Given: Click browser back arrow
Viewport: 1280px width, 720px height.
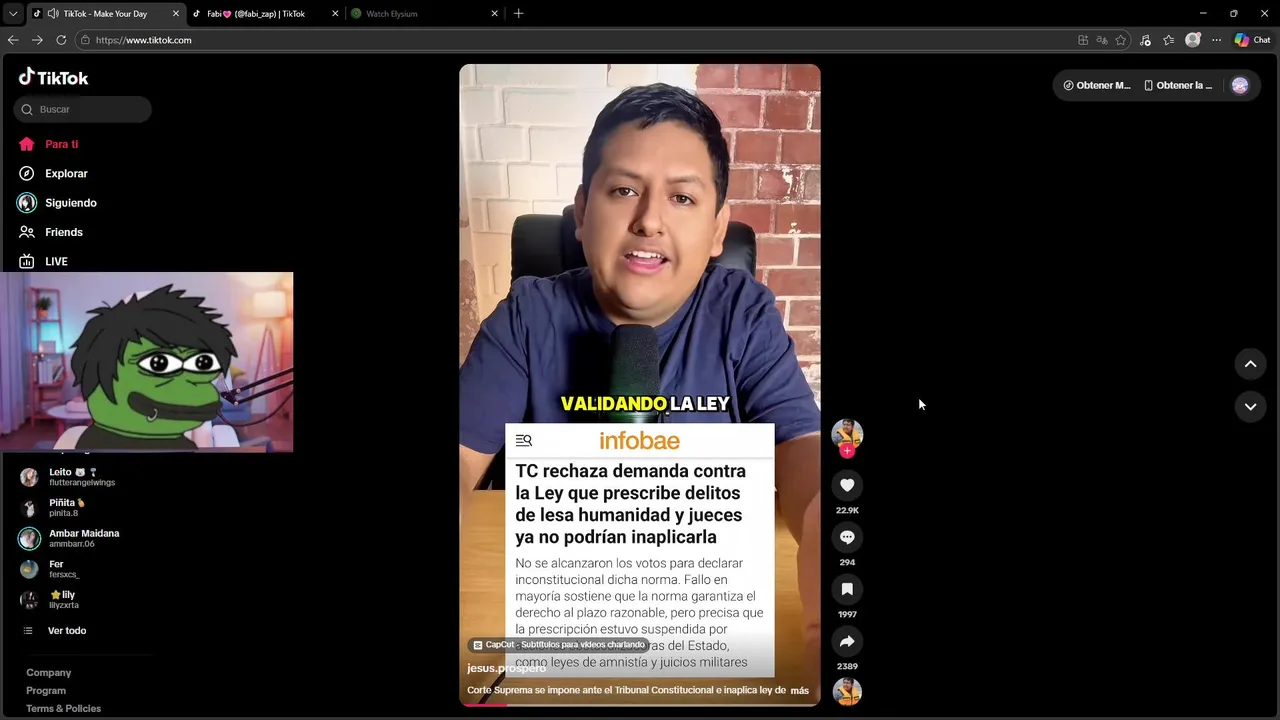Looking at the screenshot, I should pyautogui.click(x=13, y=40).
